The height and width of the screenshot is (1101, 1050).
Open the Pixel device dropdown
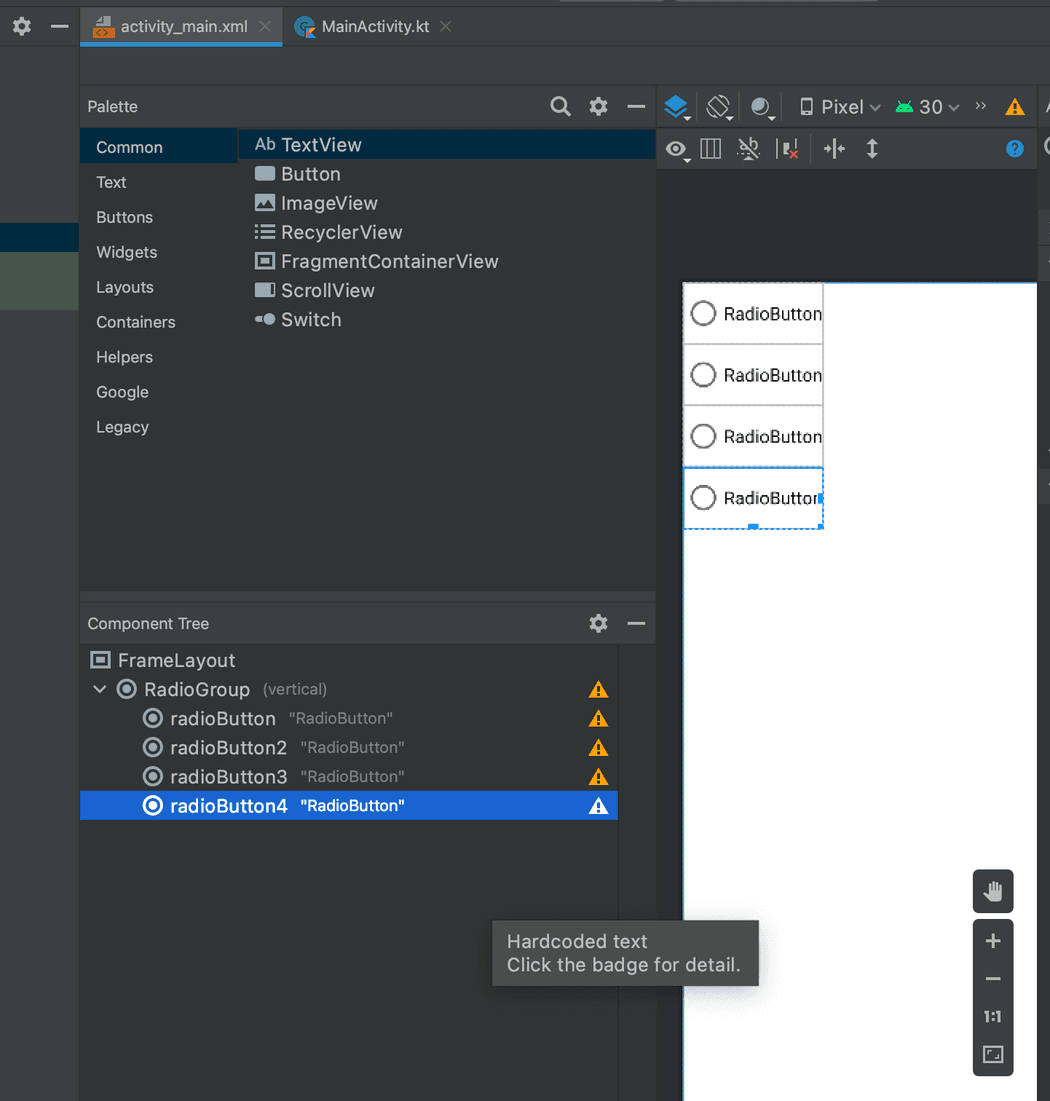[841, 107]
